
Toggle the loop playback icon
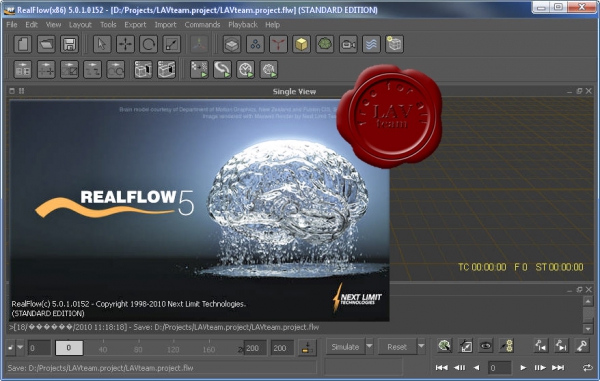click(587, 368)
